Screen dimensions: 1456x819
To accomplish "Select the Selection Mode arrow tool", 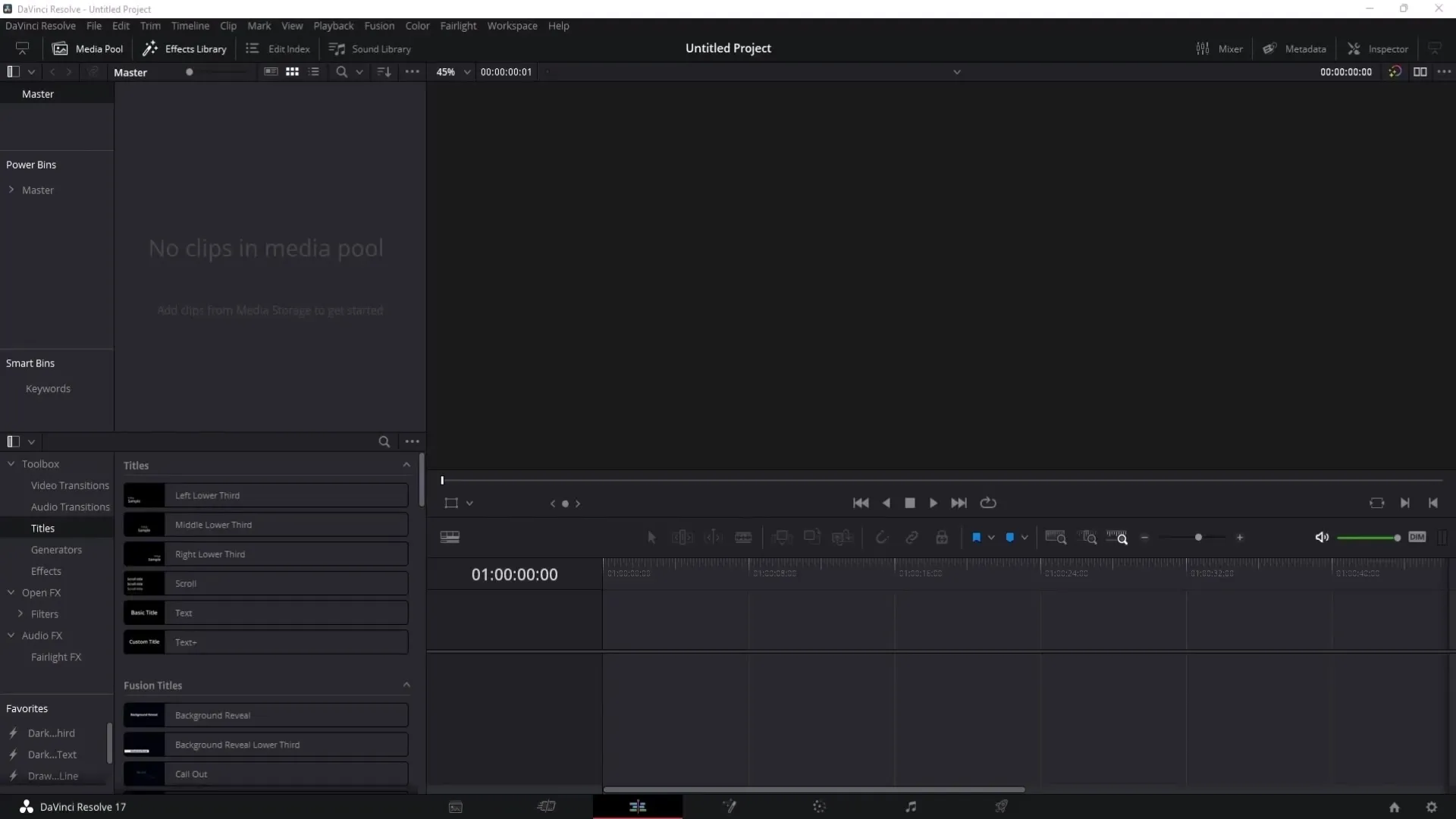I will pos(651,538).
